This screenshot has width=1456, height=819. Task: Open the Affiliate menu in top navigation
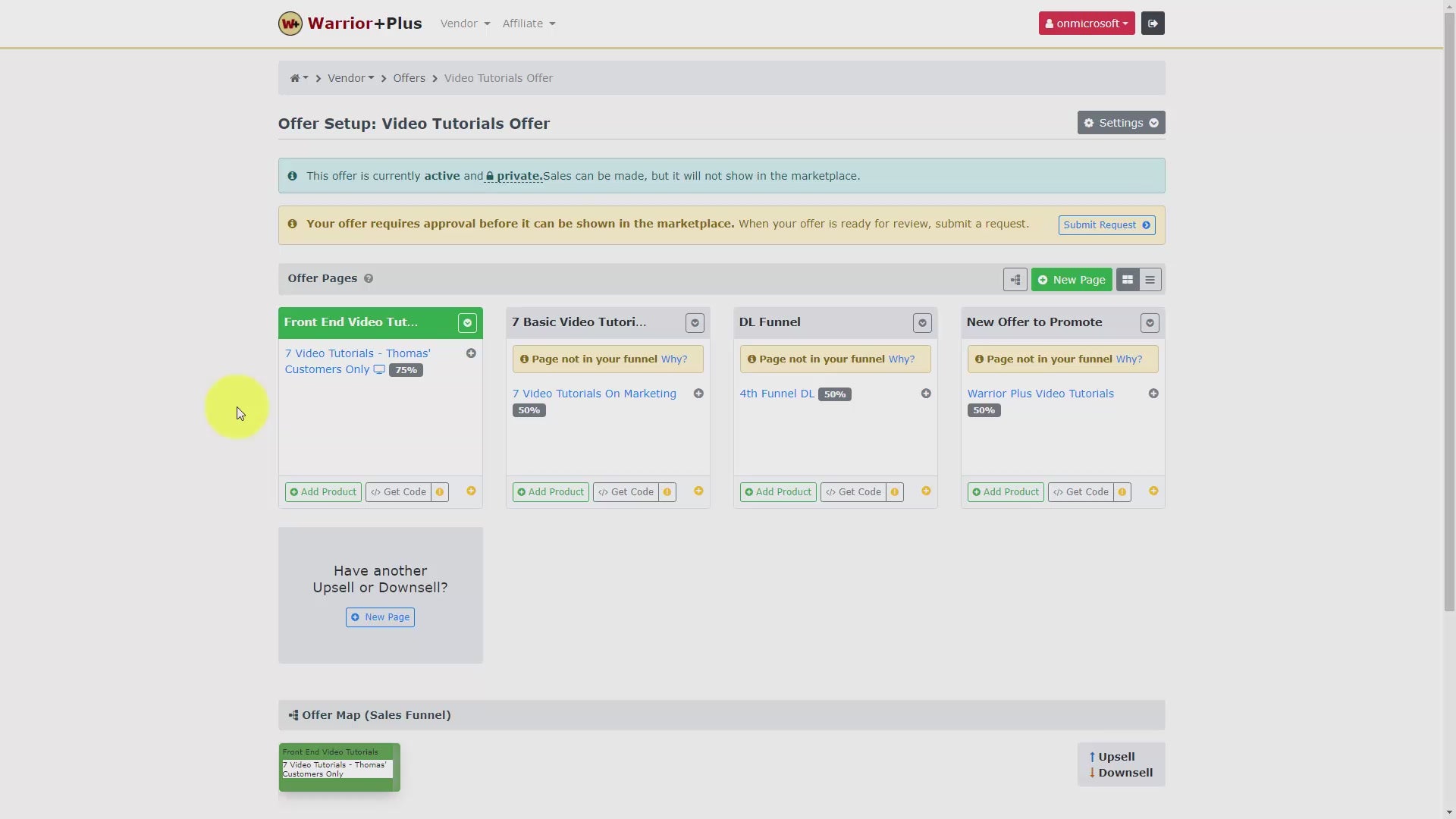(x=529, y=24)
